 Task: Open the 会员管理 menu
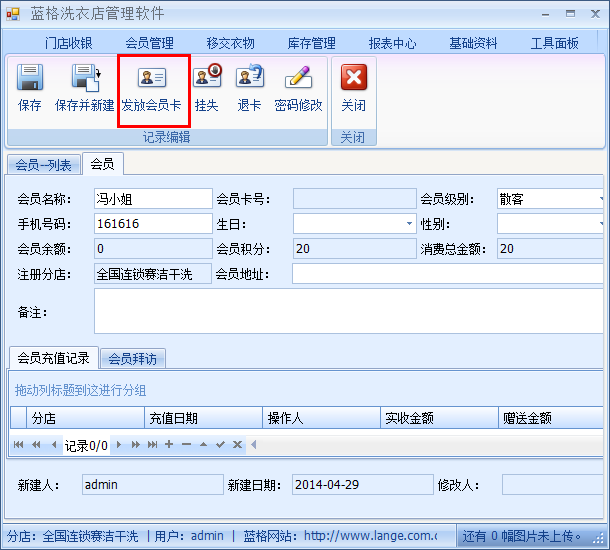[149, 43]
